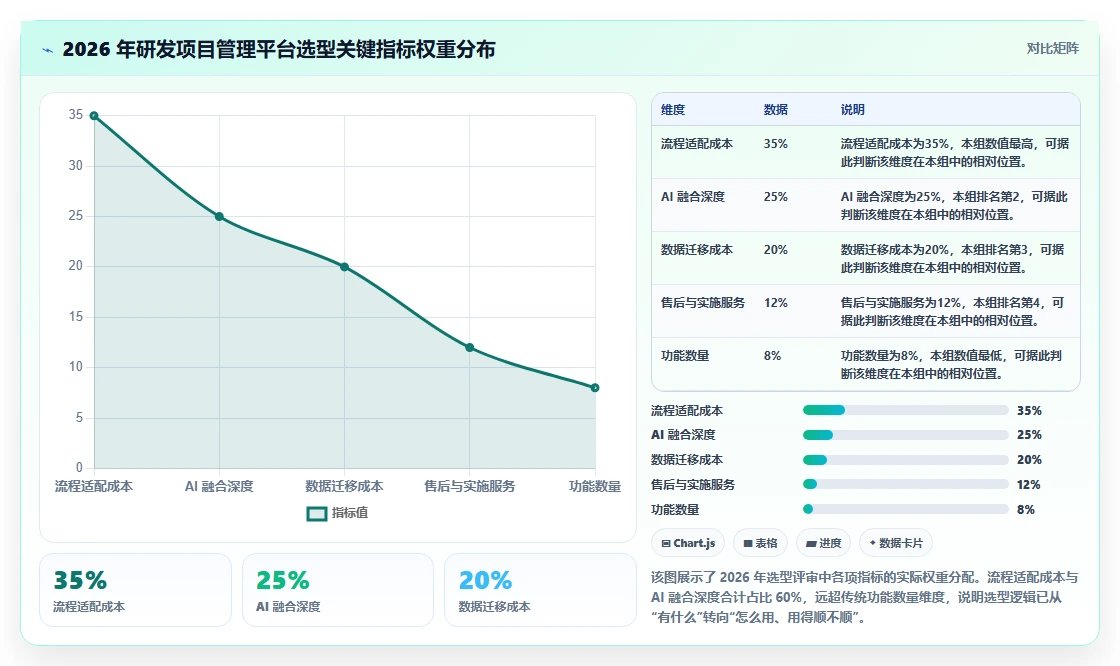
Task: Select the Chart.js tag chip
Action: click(688, 543)
